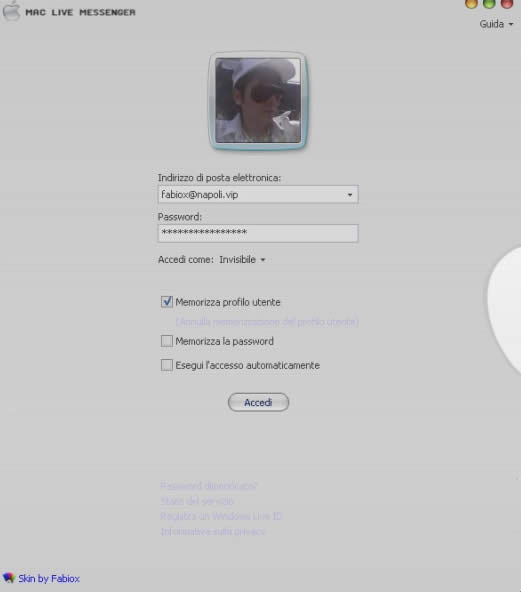Screen dimensions: 521x592
Task: Open the Guida menu
Action: 496,24
